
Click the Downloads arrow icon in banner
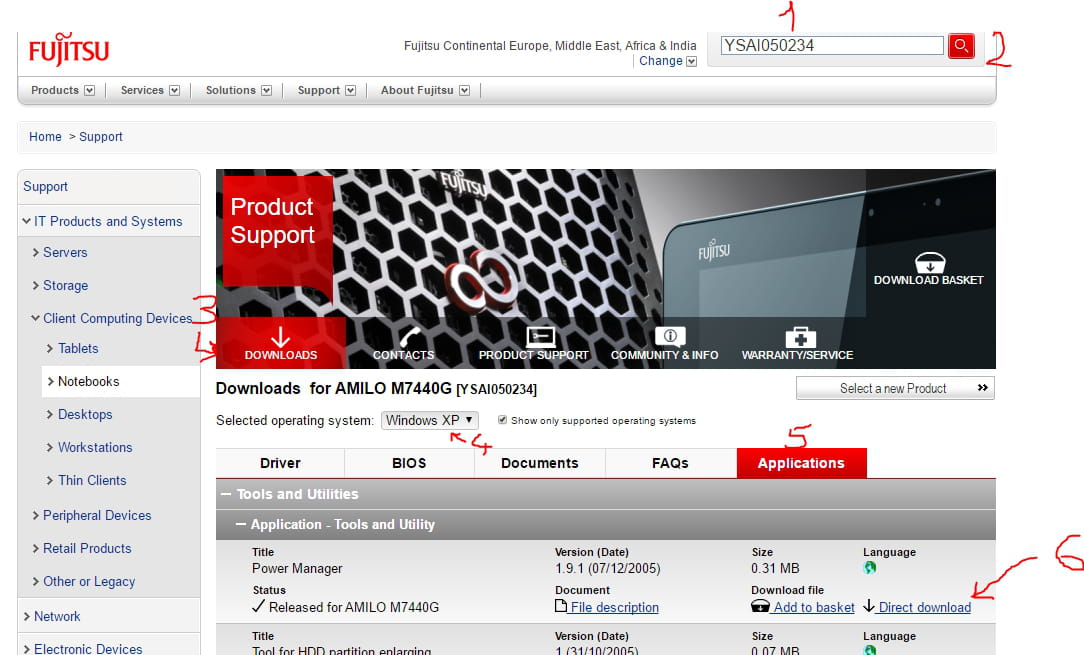click(280, 336)
